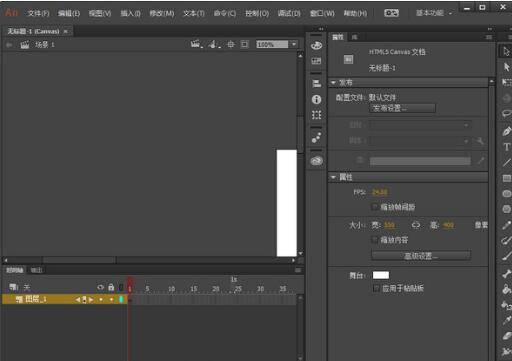Open the Creative Cloud Libraries panel icon
Viewport: 512px width, 361px height.
[x=316, y=161]
